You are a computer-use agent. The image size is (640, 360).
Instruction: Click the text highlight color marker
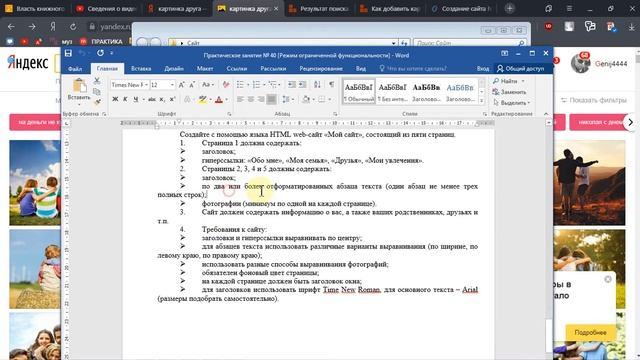pos(202,99)
